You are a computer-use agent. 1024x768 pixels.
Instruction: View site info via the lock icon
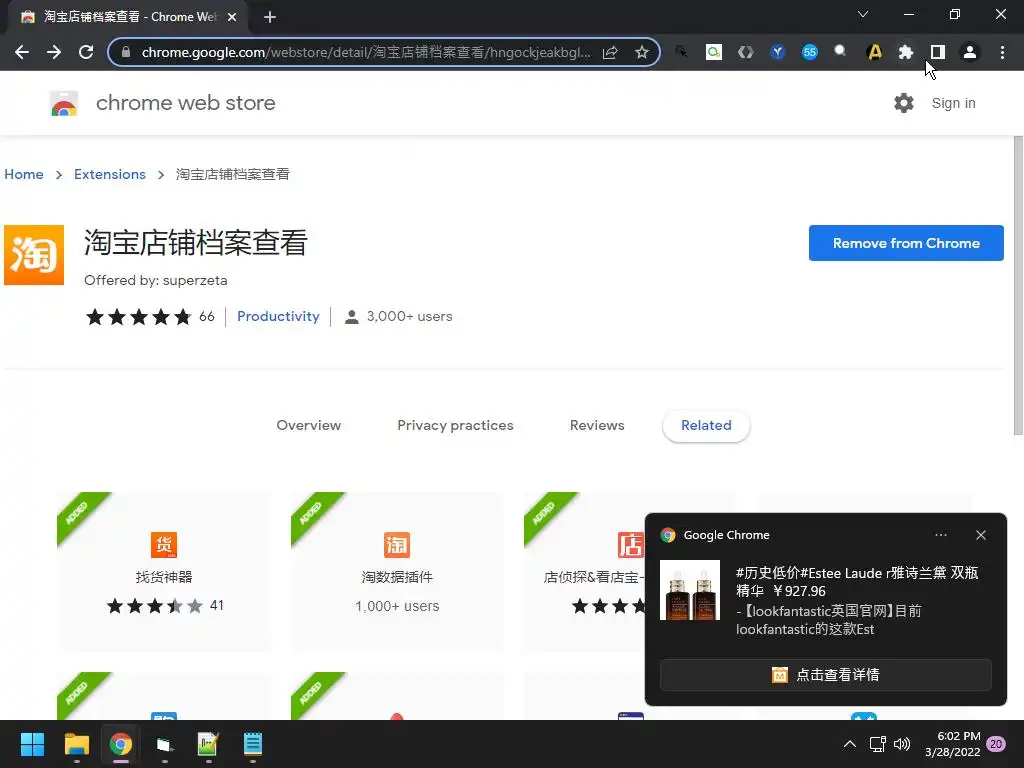tap(126, 52)
